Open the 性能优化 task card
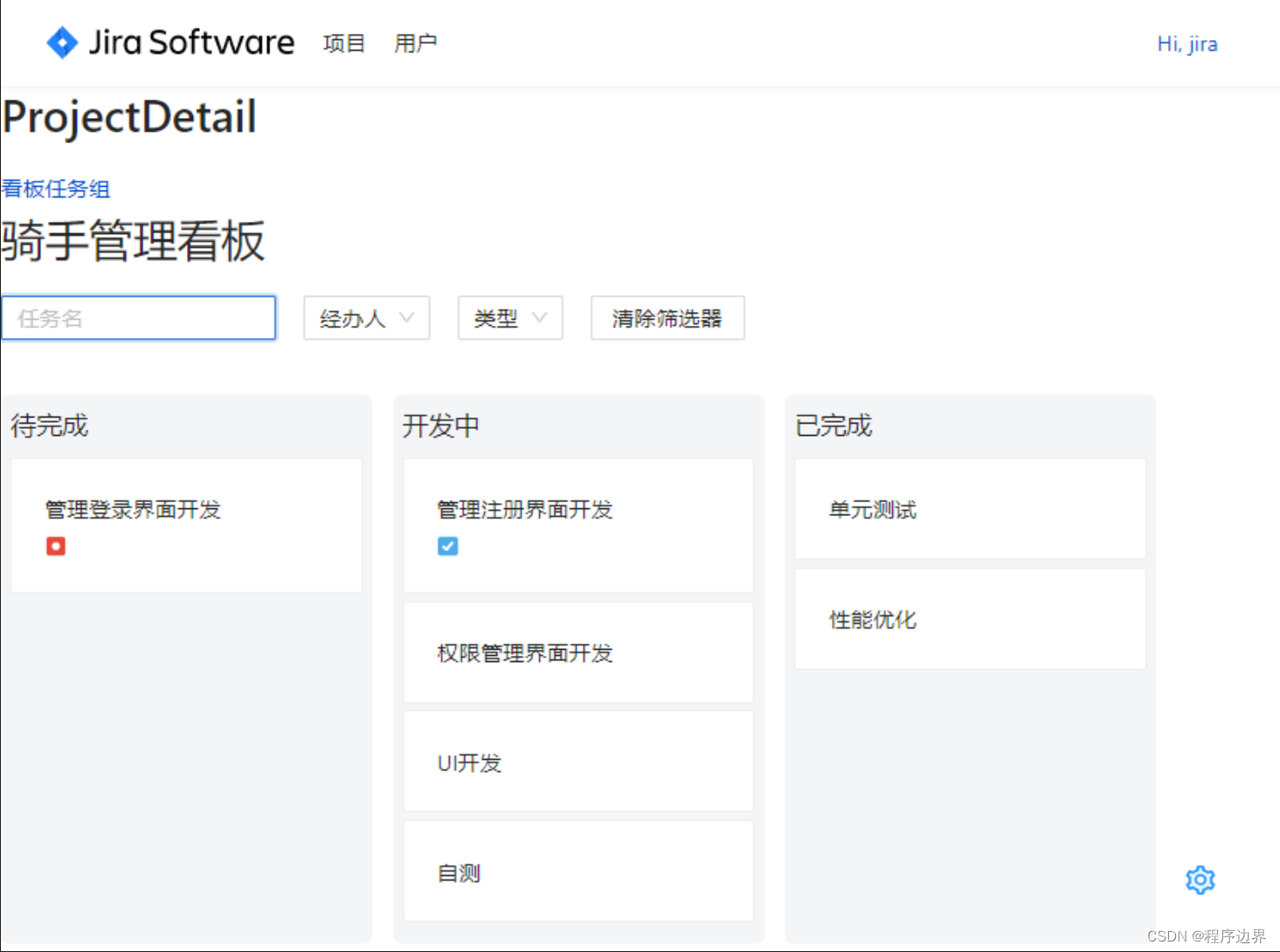 tap(970, 619)
